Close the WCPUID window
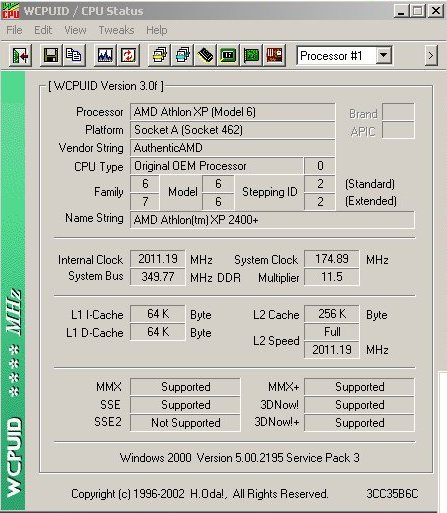This screenshot has height=513, width=447. 435,11
